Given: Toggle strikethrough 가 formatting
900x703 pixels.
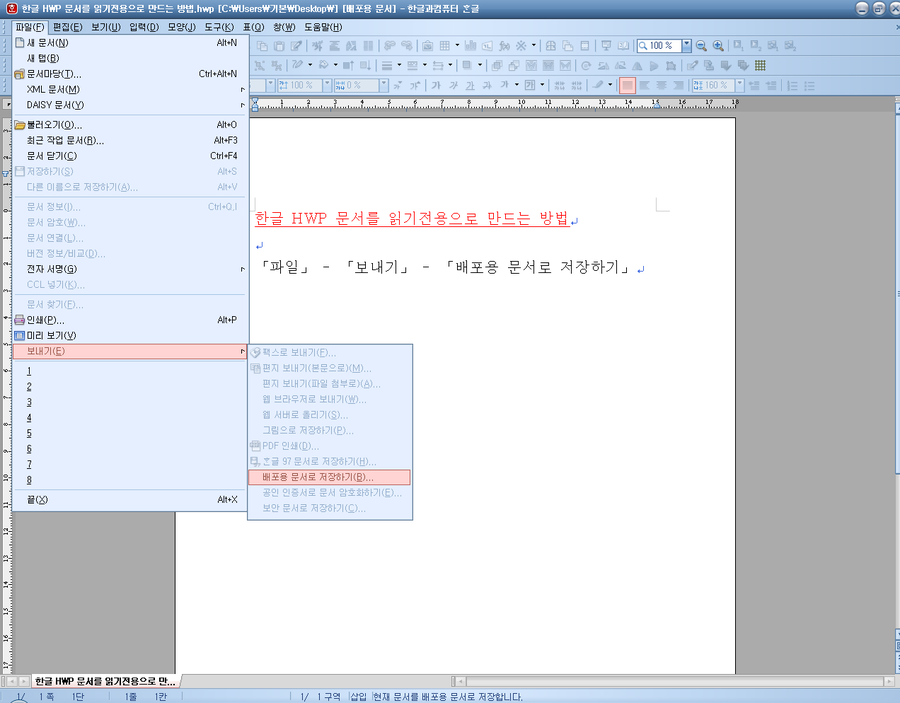Looking at the screenshot, I should click(487, 86).
